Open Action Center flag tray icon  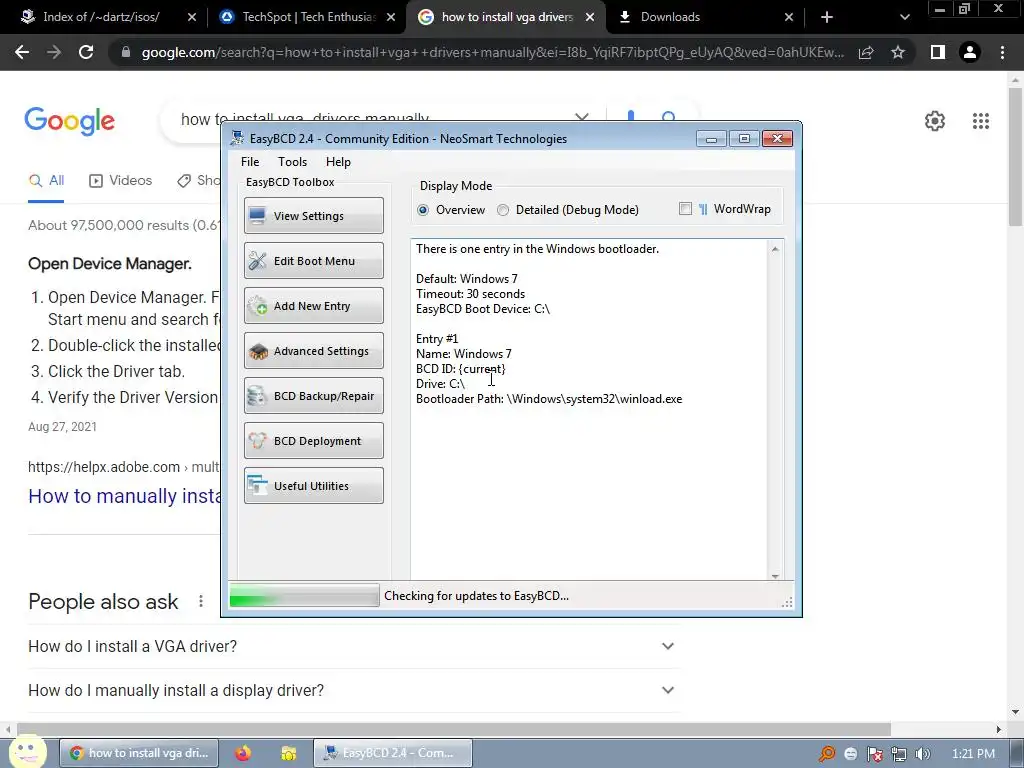pos(874,754)
